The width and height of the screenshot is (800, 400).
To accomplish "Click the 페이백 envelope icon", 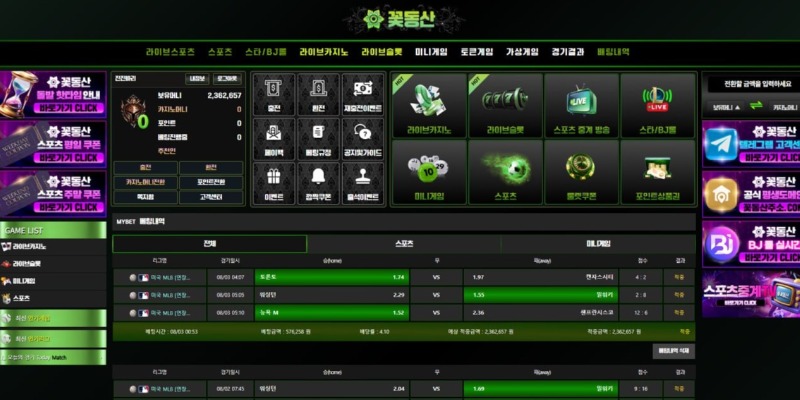I will point(273,138).
